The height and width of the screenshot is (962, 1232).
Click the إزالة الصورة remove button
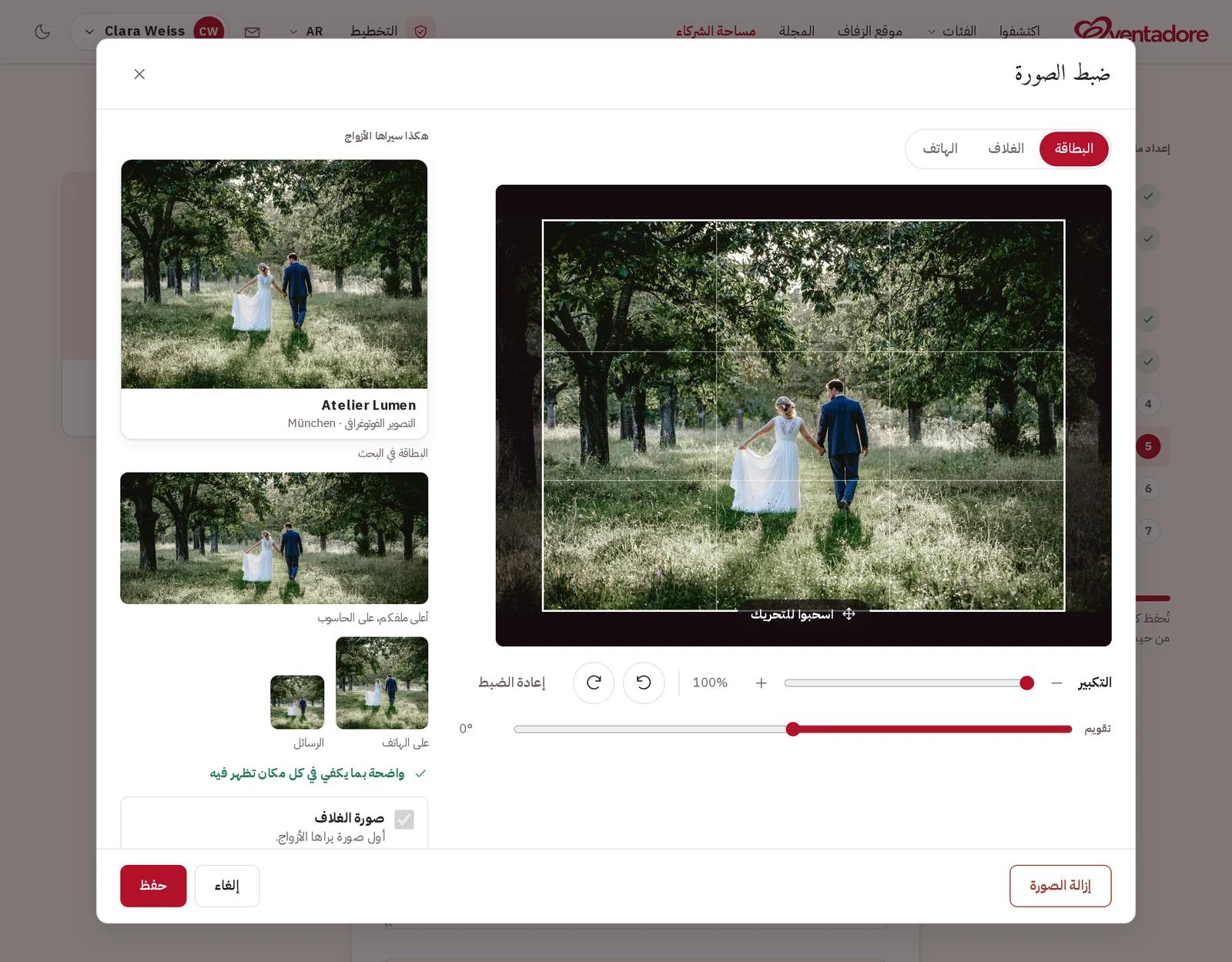1060,886
